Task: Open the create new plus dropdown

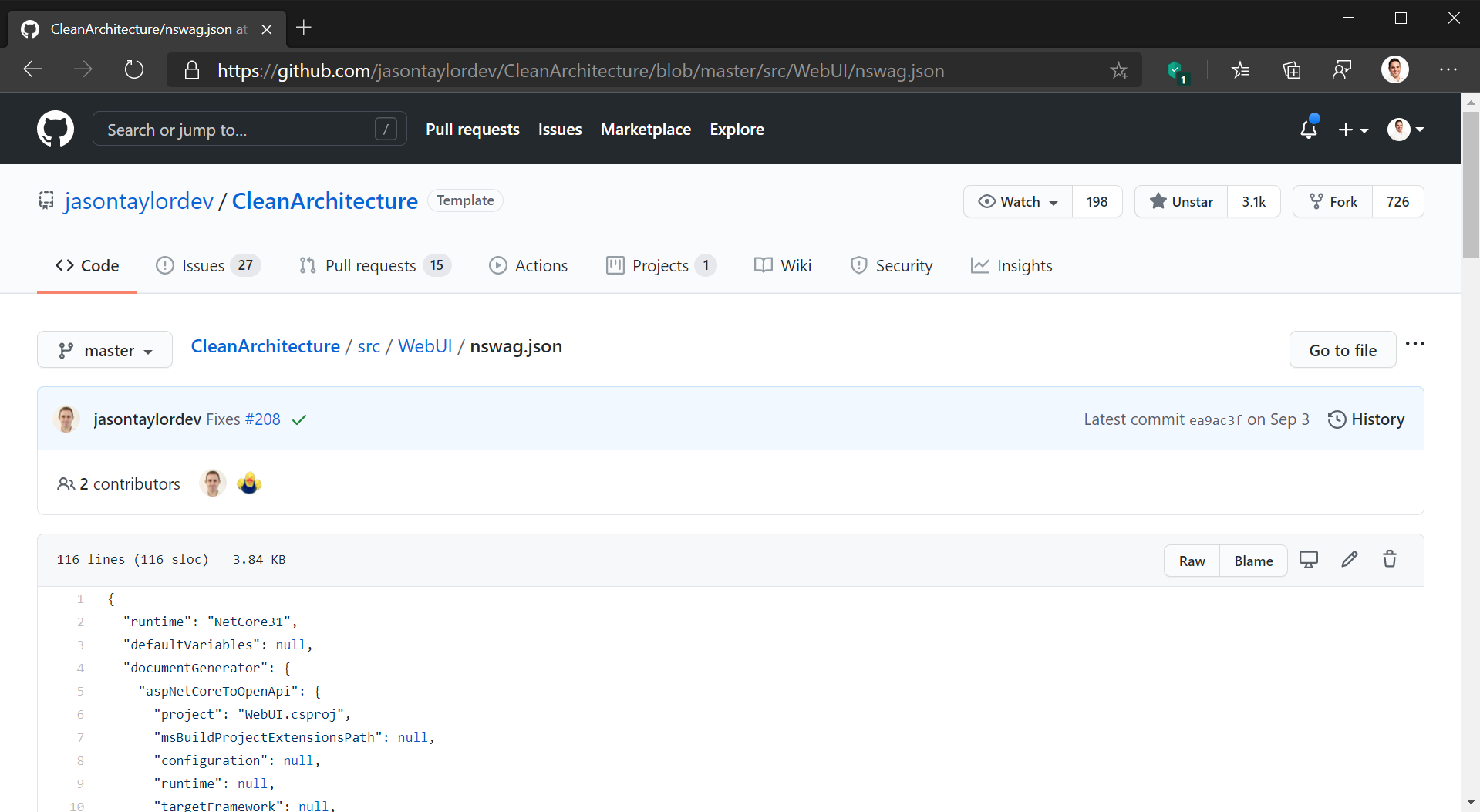Action: pyautogui.click(x=1353, y=130)
